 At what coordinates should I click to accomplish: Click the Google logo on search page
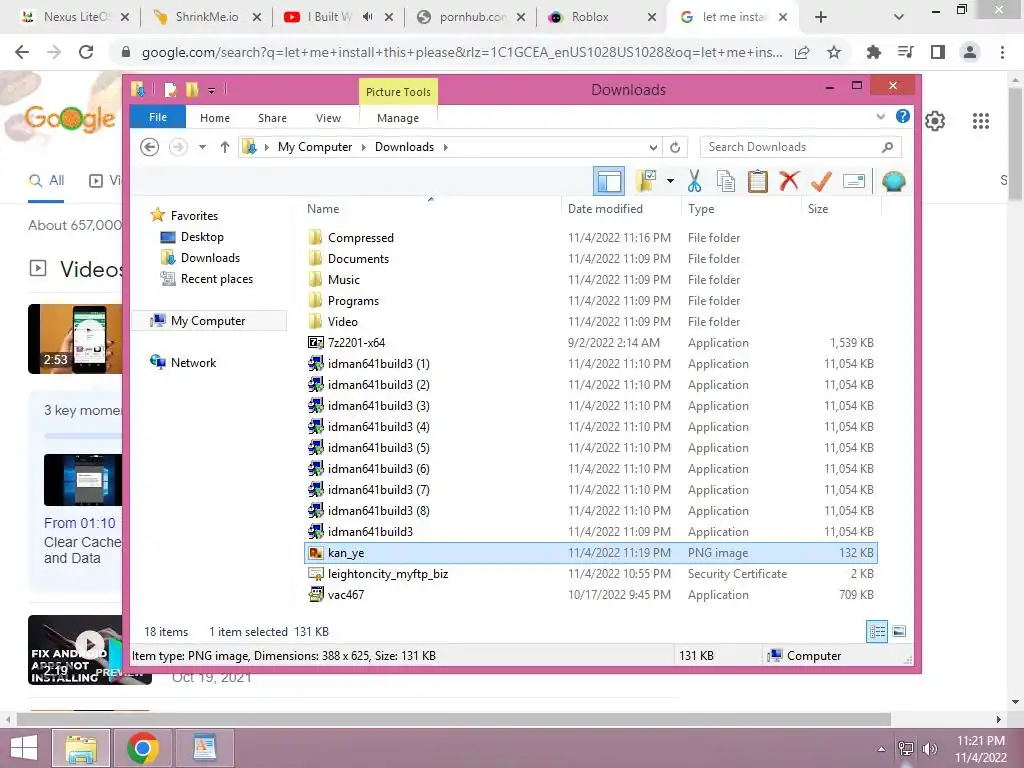(x=70, y=119)
